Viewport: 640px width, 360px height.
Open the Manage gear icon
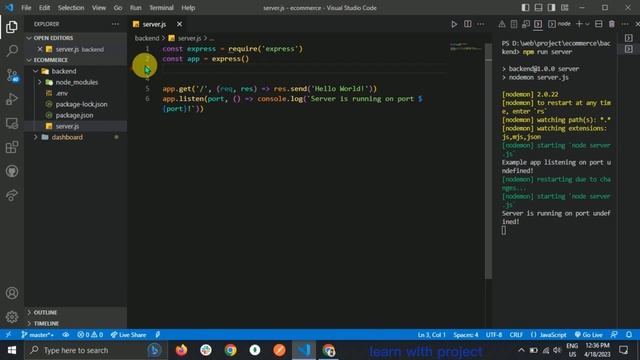[12, 317]
